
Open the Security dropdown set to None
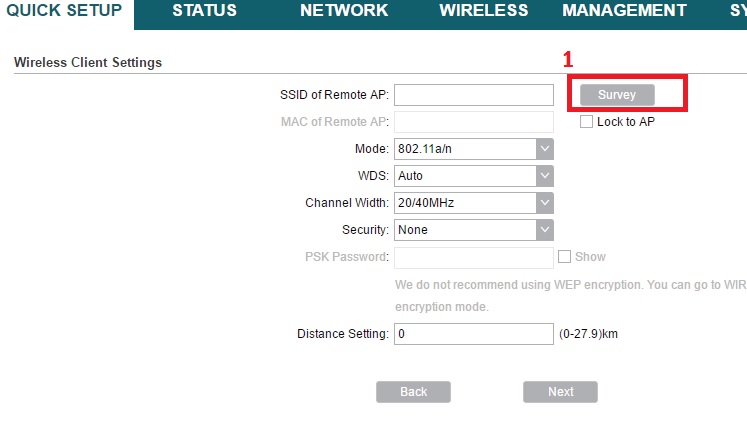474,230
